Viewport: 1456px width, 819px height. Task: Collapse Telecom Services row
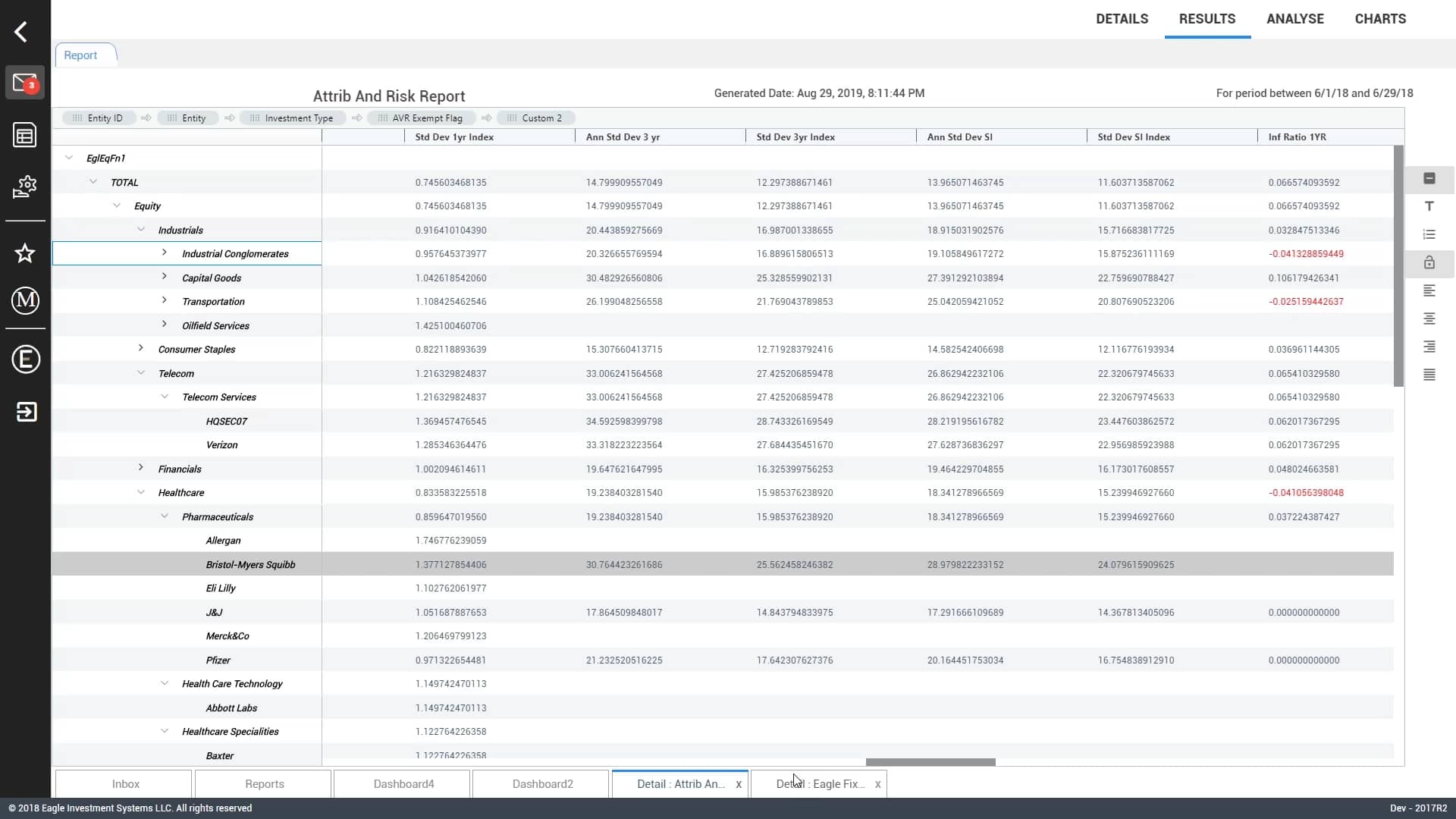pos(165,397)
